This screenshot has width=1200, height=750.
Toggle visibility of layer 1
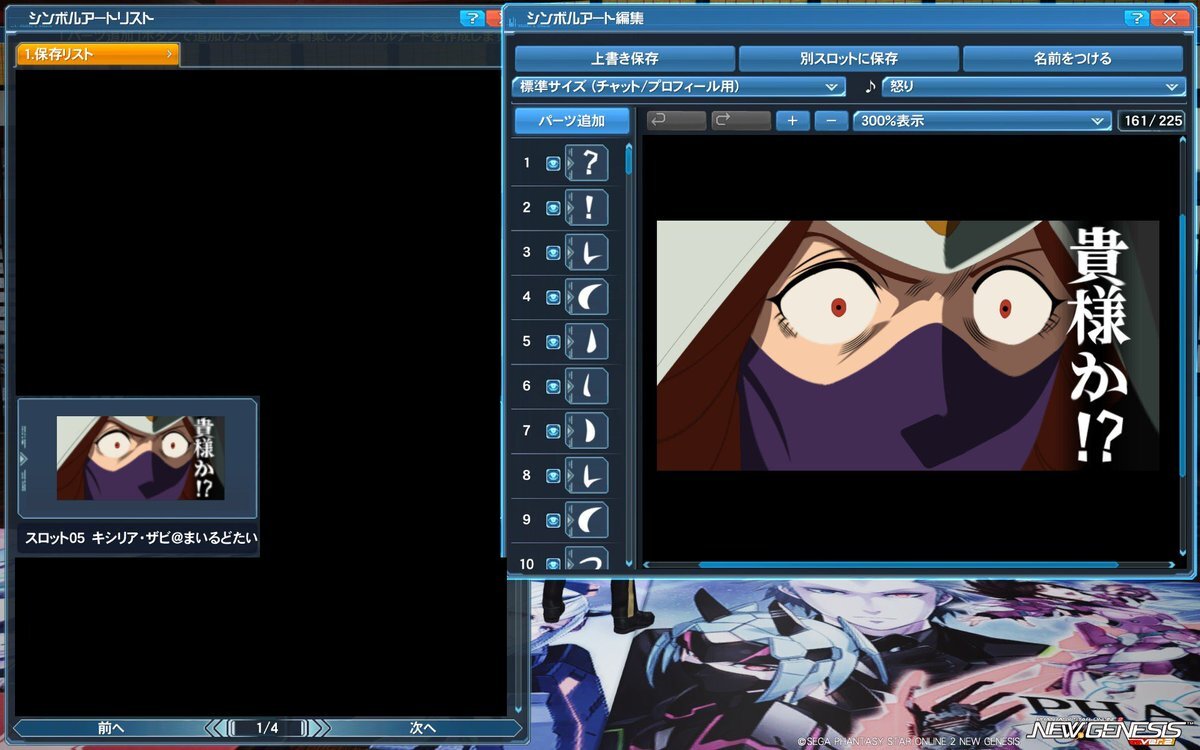pos(553,163)
